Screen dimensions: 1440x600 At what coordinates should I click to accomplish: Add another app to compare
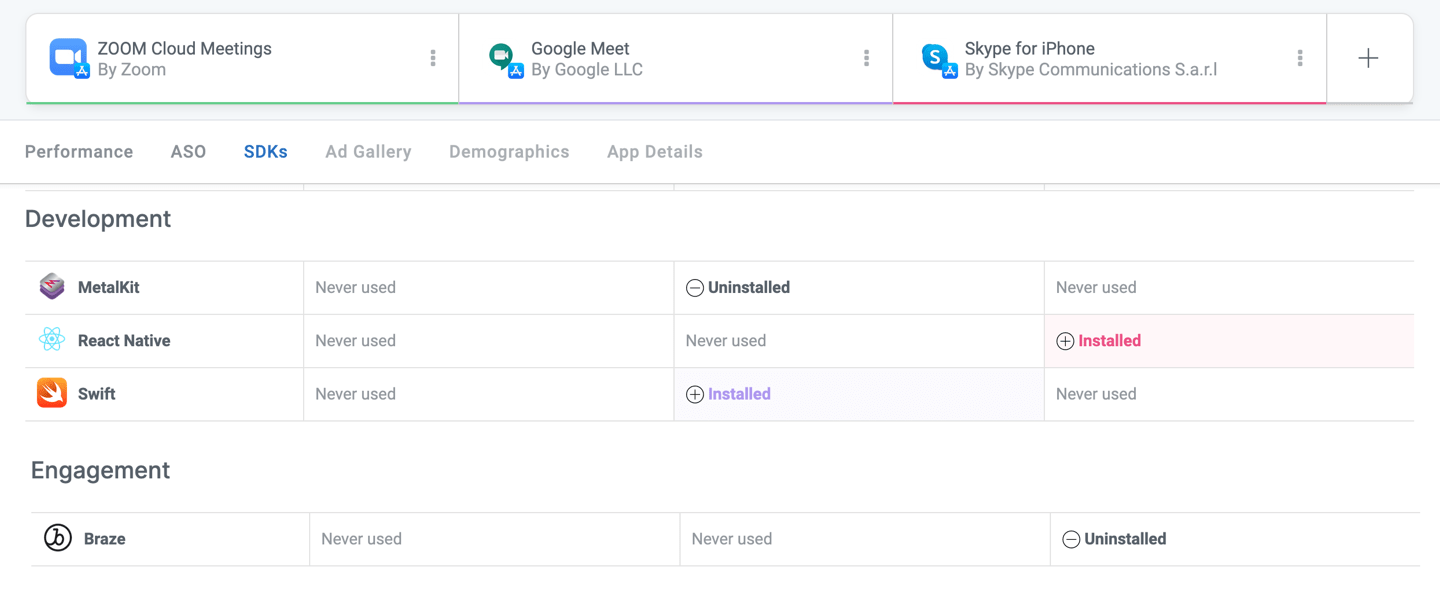click(1368, 58)
